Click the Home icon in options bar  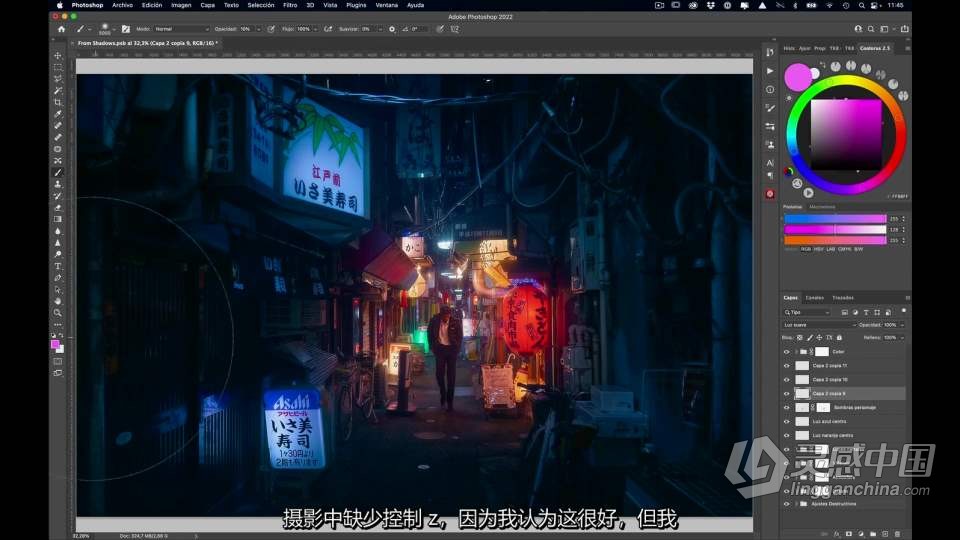pyautogui.click(x=61, y=29)
